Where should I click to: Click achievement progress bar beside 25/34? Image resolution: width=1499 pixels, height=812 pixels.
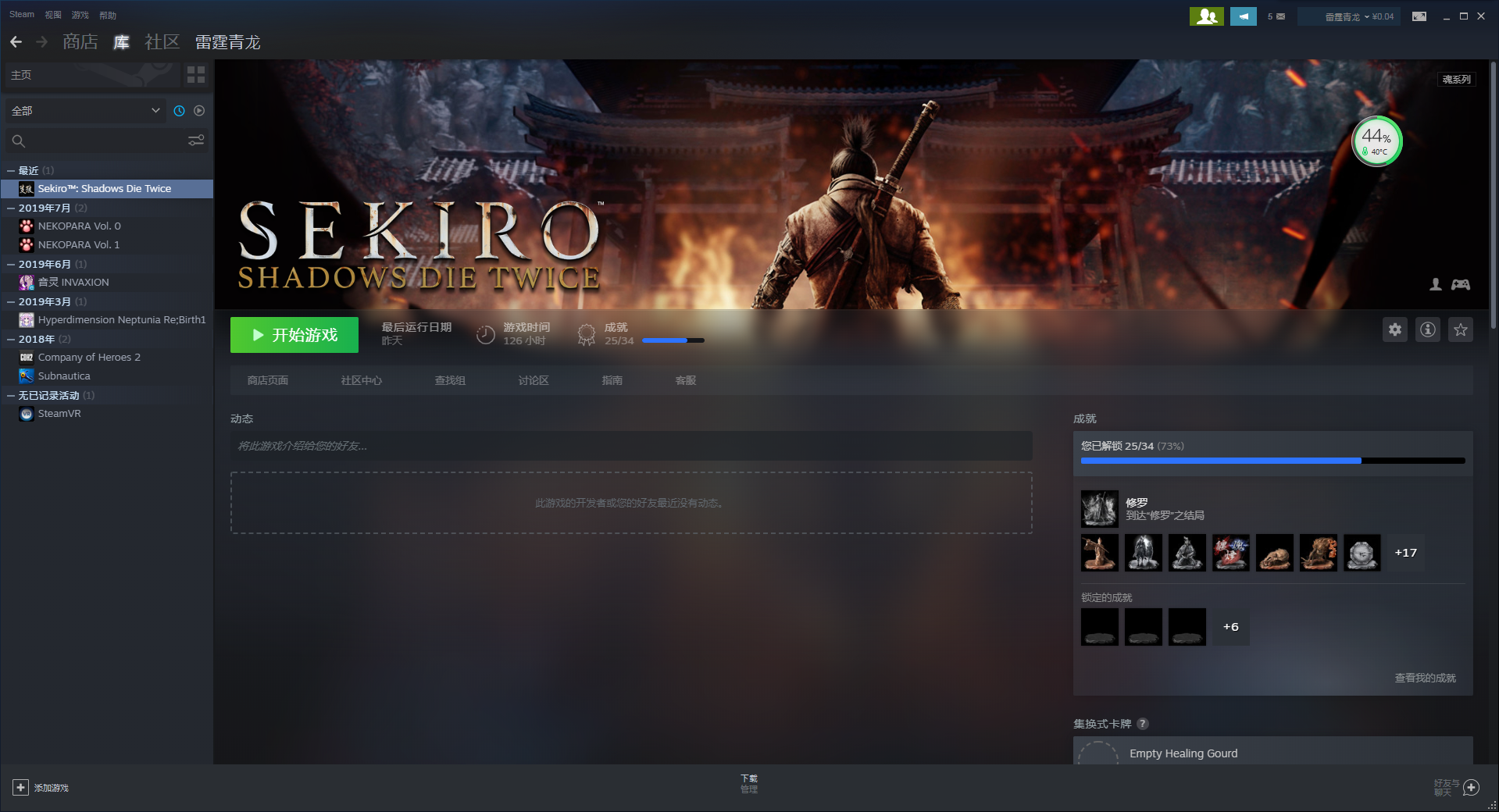coord(673,340)
